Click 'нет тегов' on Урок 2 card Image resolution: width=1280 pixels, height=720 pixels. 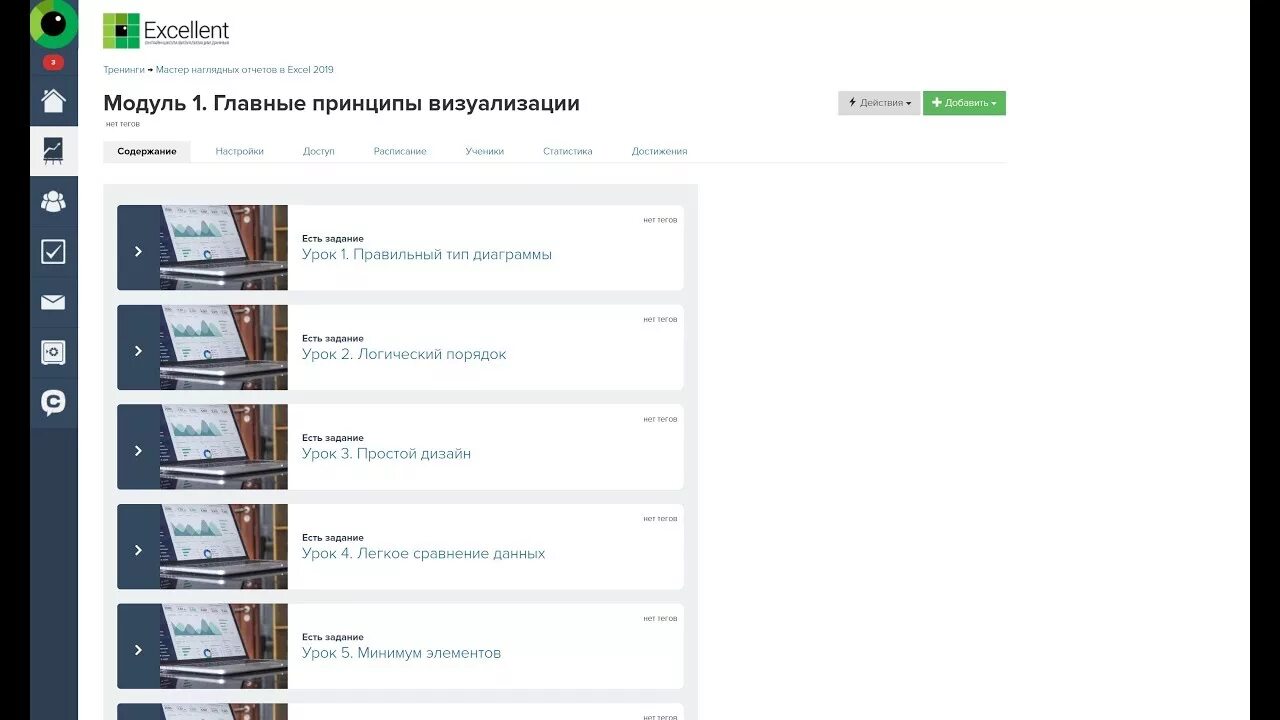click(660, 319)
